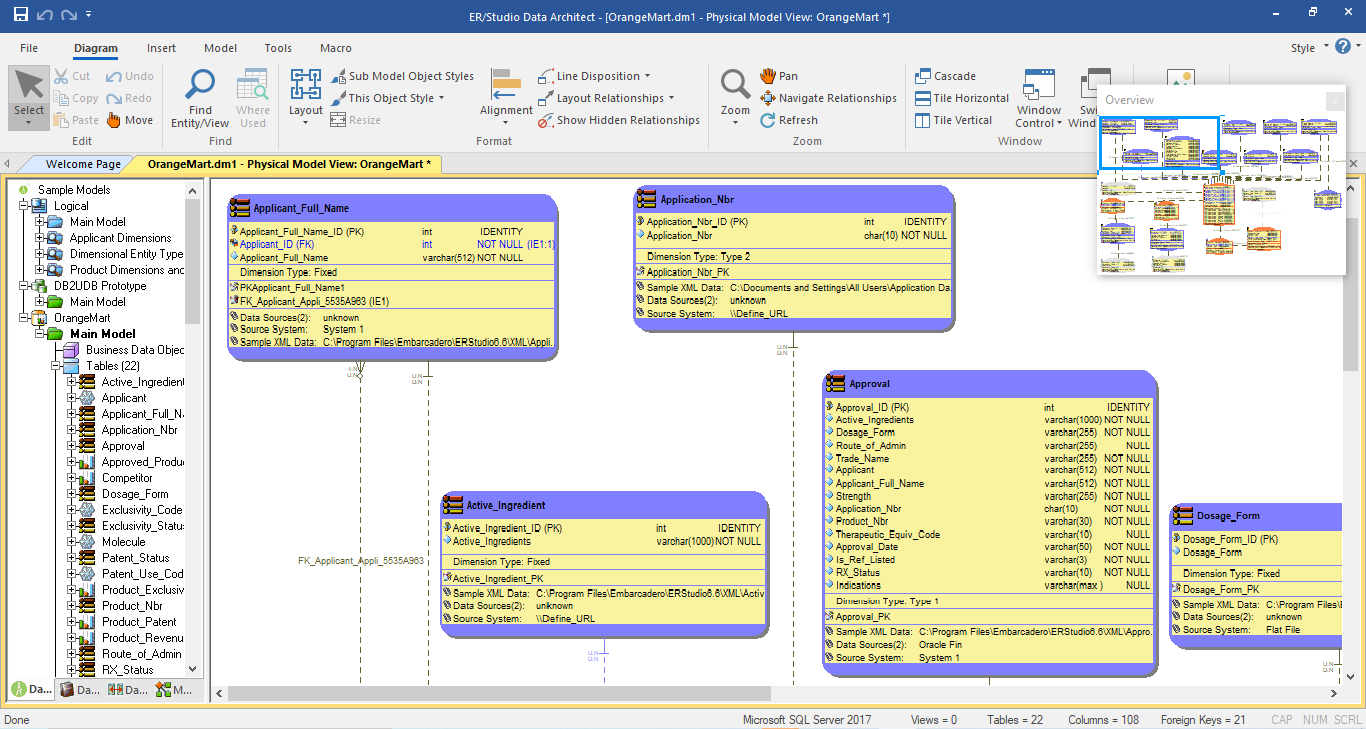Viewport: 1366px width, 729px height.
Task: Click the Move hand tool
Action: point(114,120)
